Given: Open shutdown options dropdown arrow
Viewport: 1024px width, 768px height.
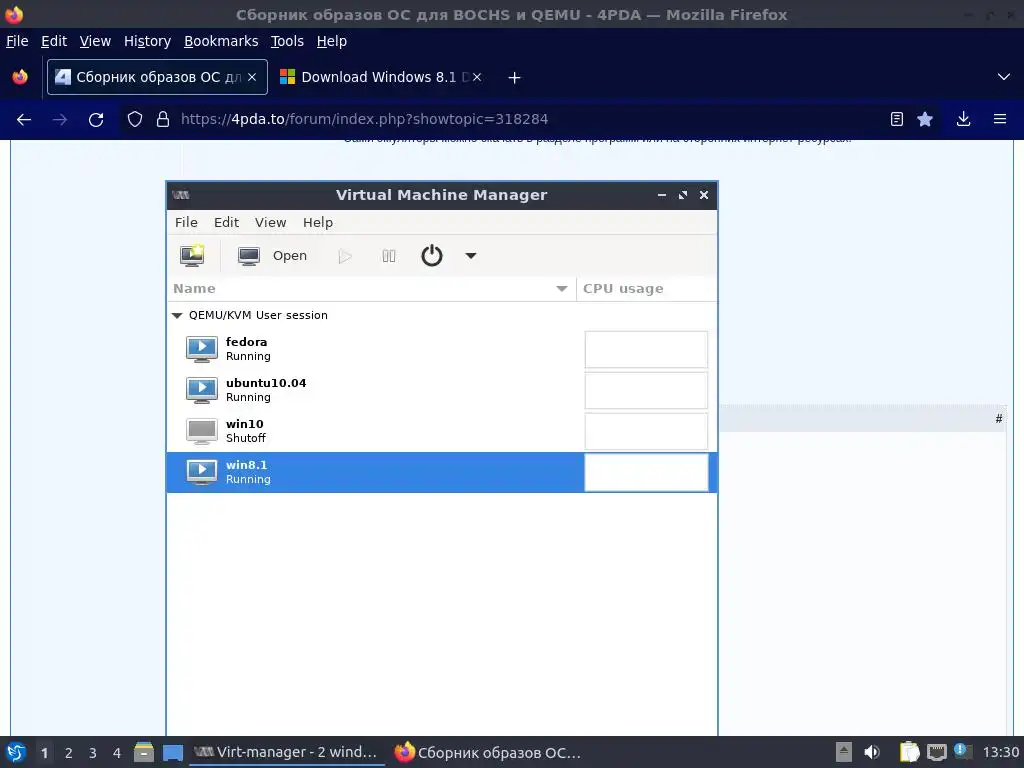Looking at the screenshot, I should tap(471, 255).
